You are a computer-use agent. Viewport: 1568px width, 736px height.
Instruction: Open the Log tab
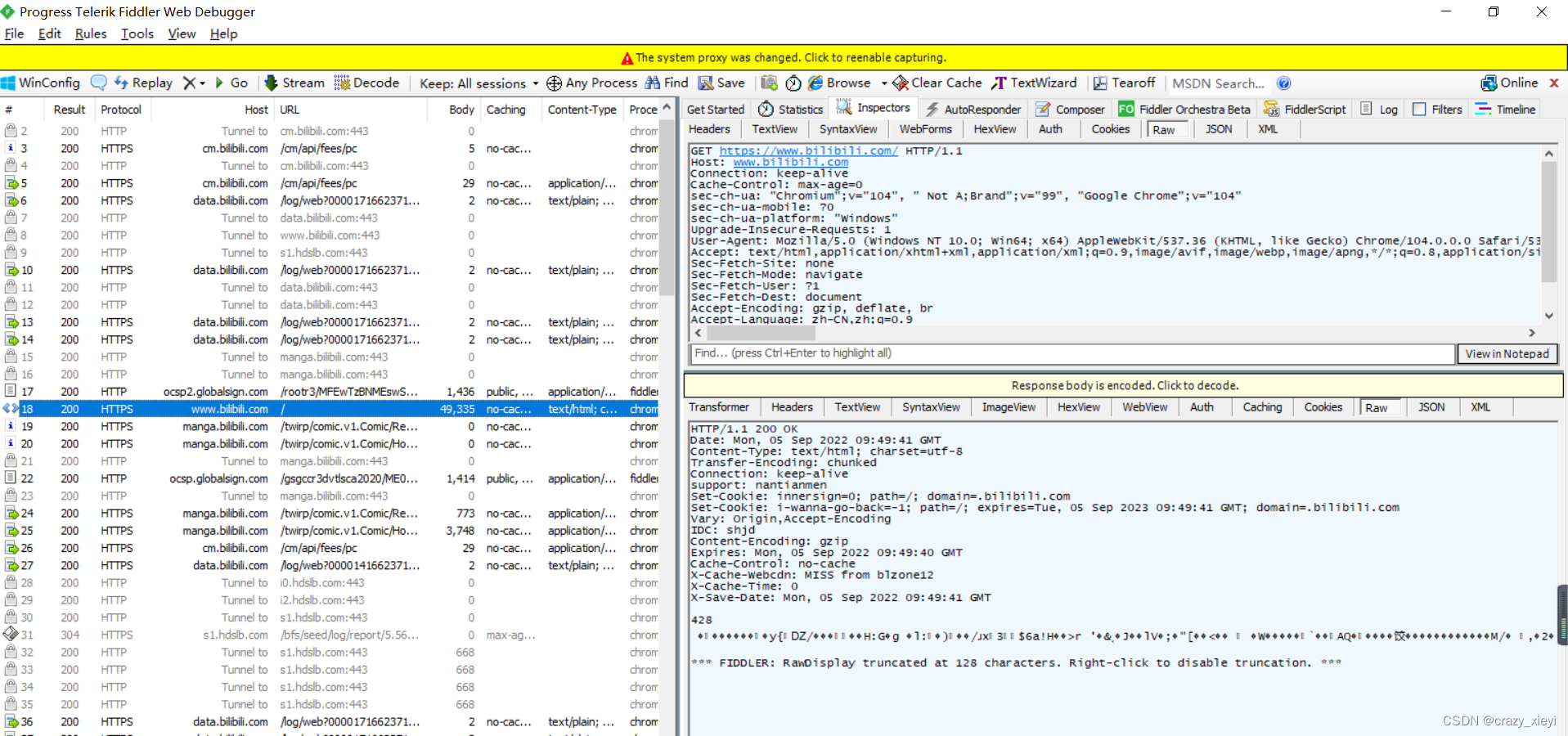tap(1380, 109)
